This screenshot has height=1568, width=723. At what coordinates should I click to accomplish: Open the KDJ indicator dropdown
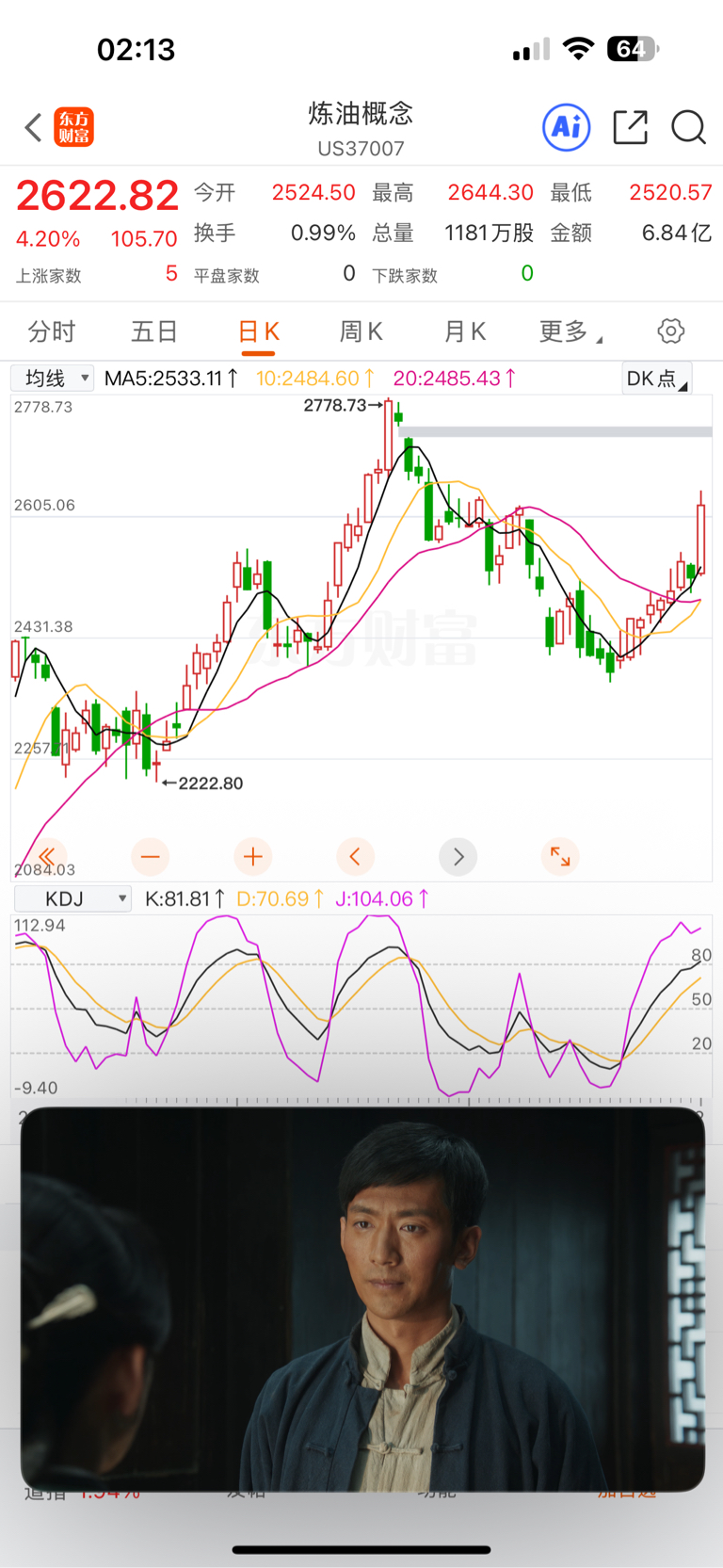pyautogui.click(x=72, y=899)
